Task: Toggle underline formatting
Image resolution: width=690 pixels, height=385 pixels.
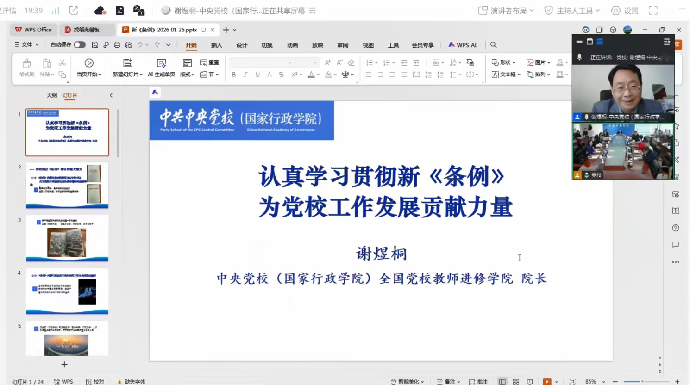Action: pos(257,75)
